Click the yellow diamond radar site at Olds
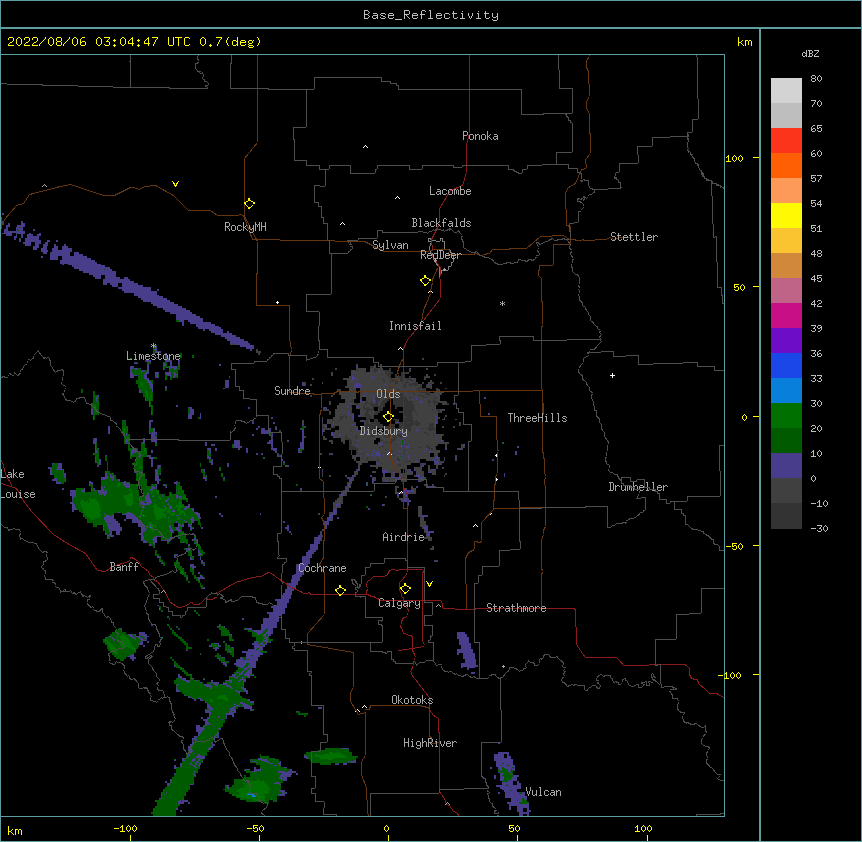The width and height of the screenshot is (862, 842). tap(388, 417)
